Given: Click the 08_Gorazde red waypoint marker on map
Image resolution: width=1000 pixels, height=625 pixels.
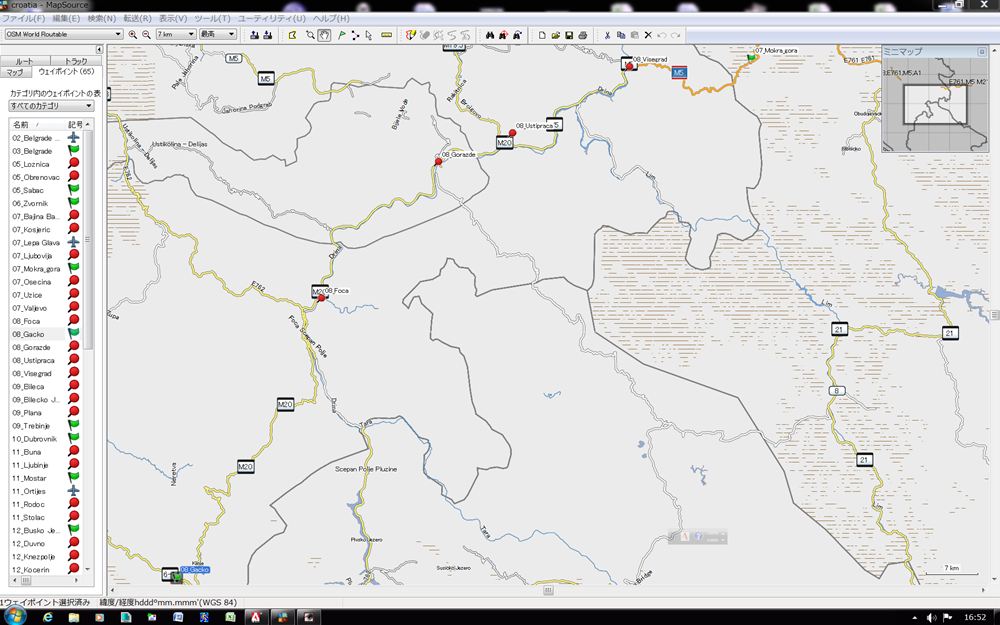Looking at the screenshot, I should tap(438, 162).
